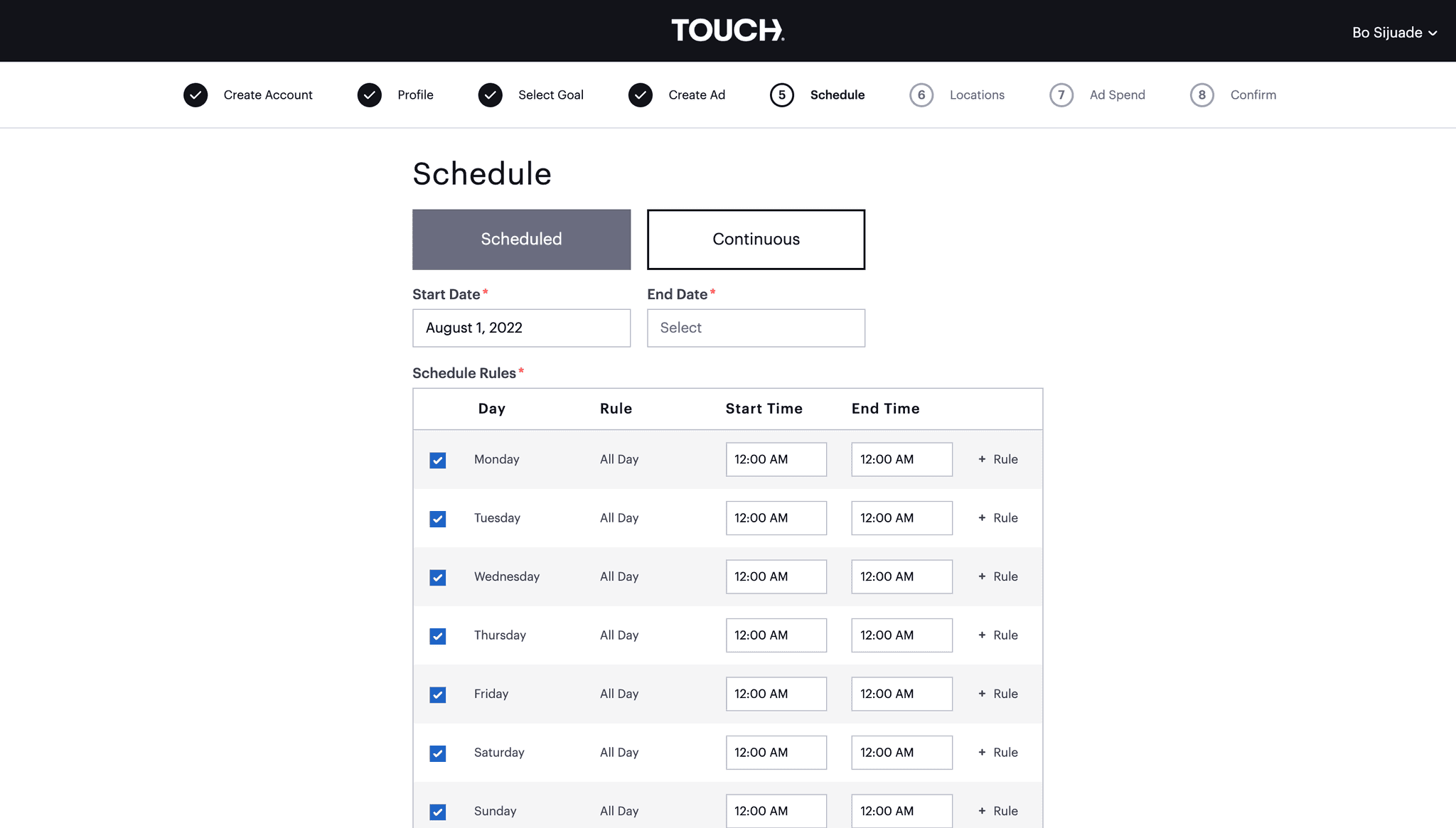Image resolution: width=1456 pixels, height=828 pixels.
Task: Click the Profile checkmark step icon
Action: 370,95
